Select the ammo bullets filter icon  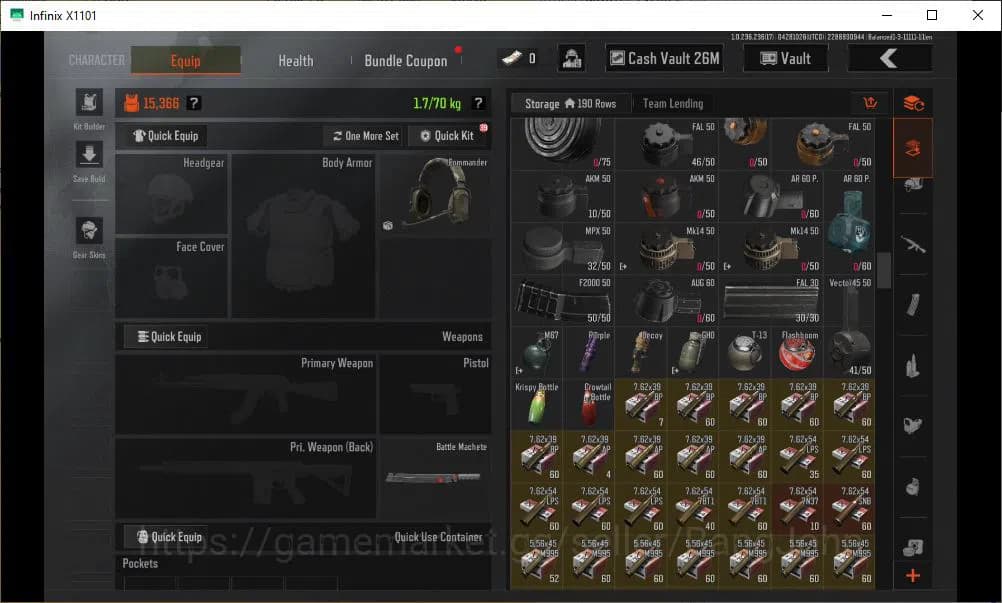tap(912, 365)
